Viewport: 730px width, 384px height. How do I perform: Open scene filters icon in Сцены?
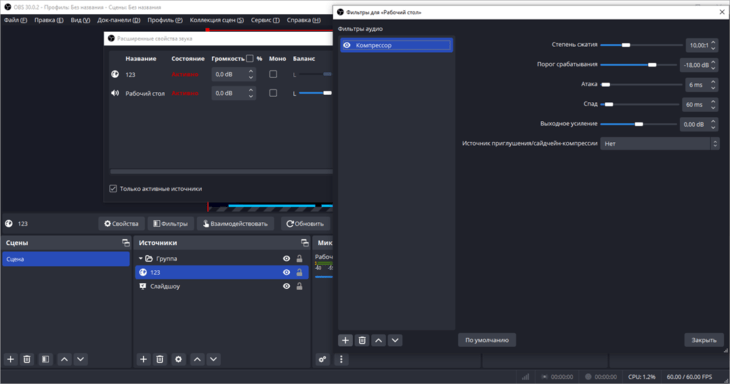[x=45, y=359]
